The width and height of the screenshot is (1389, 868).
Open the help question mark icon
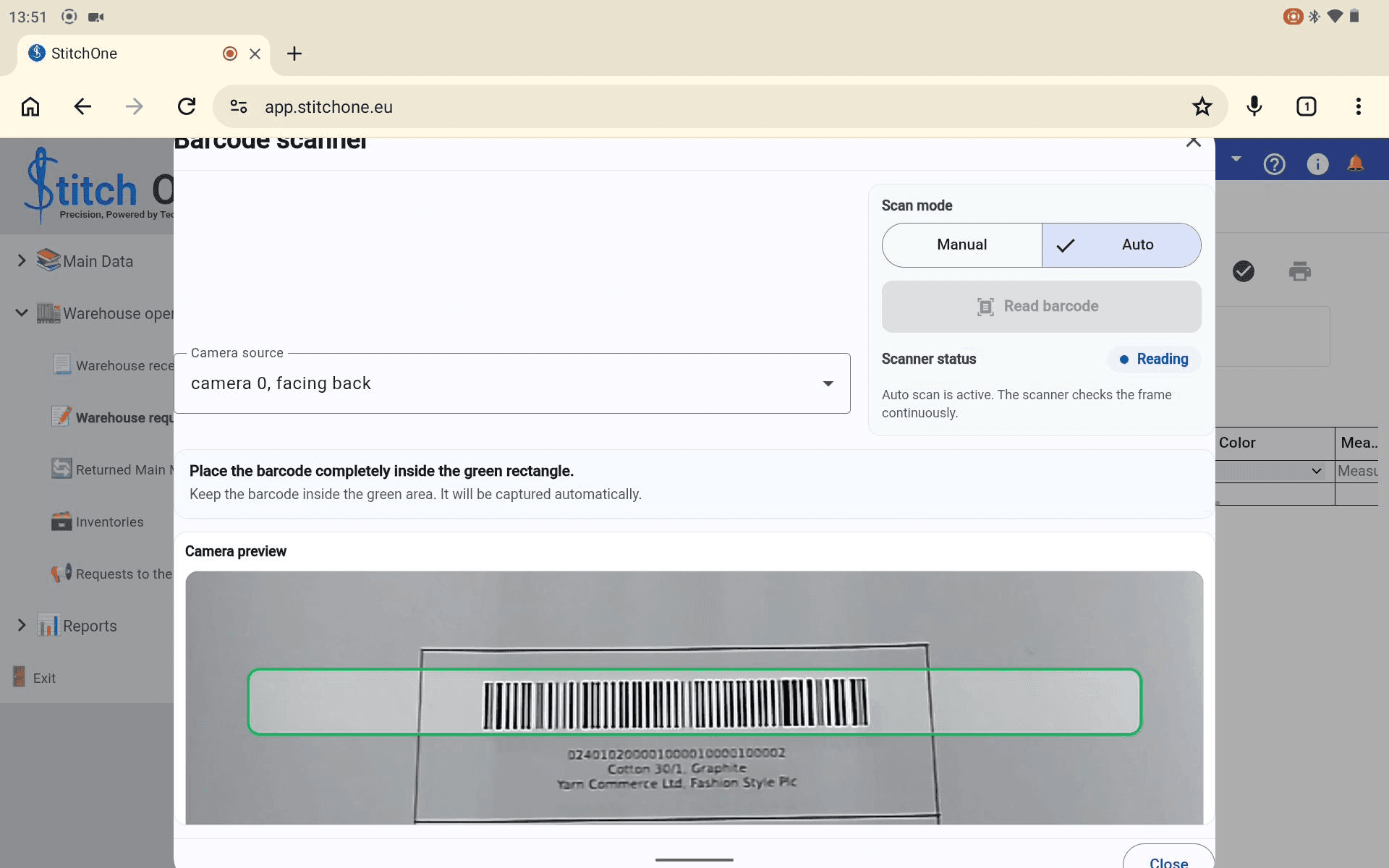click(x=1274, y=164)
